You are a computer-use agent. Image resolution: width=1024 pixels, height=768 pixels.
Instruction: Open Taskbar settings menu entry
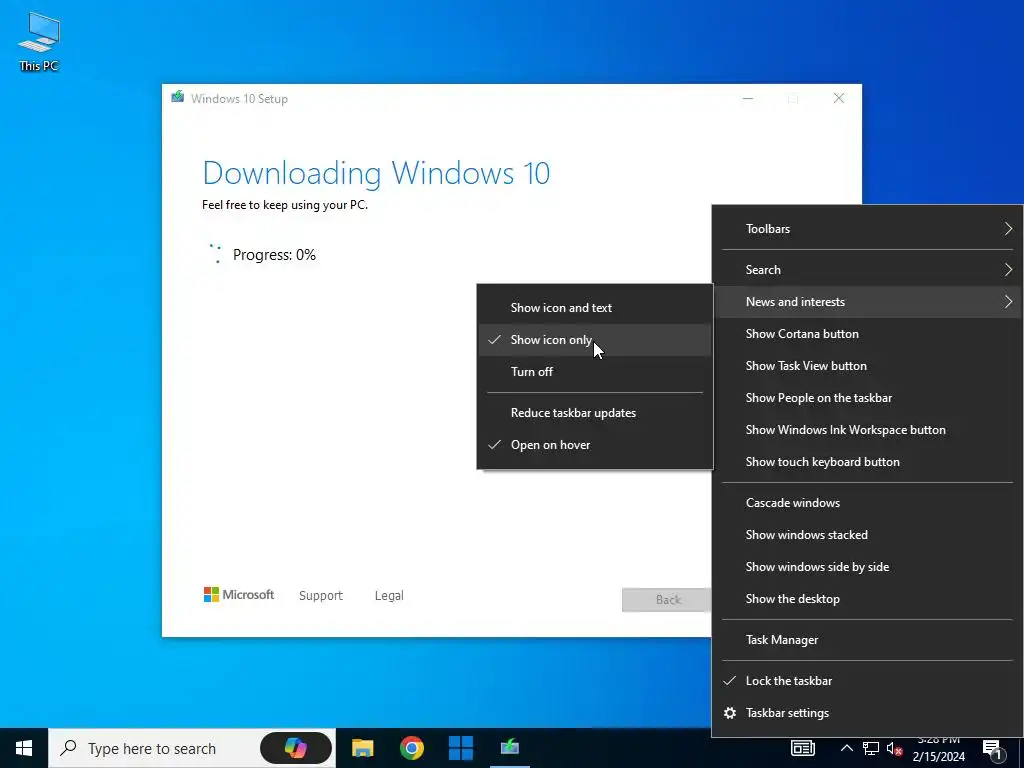867,713
